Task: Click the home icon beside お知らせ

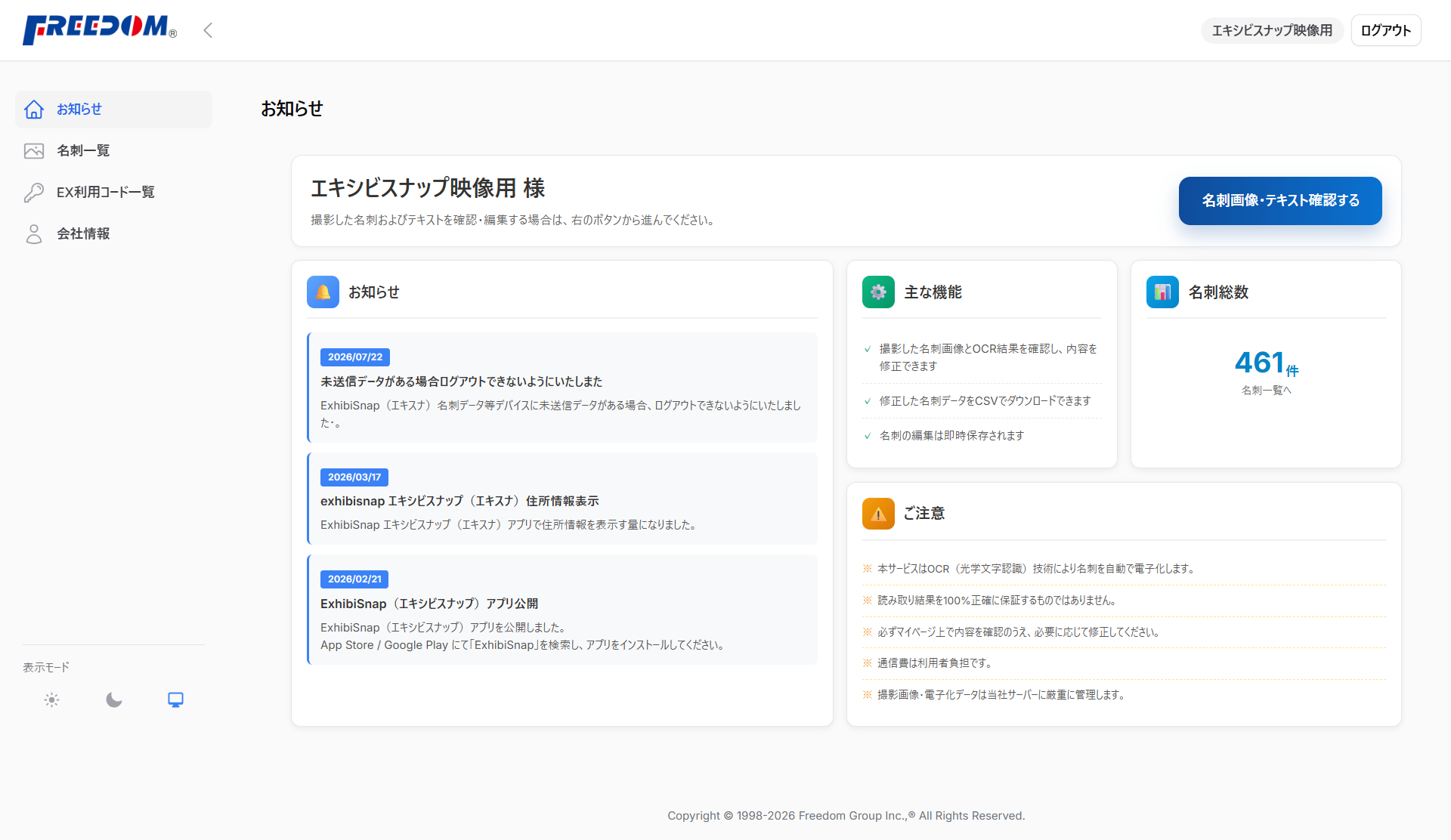Action: click(x=34, y=110)
